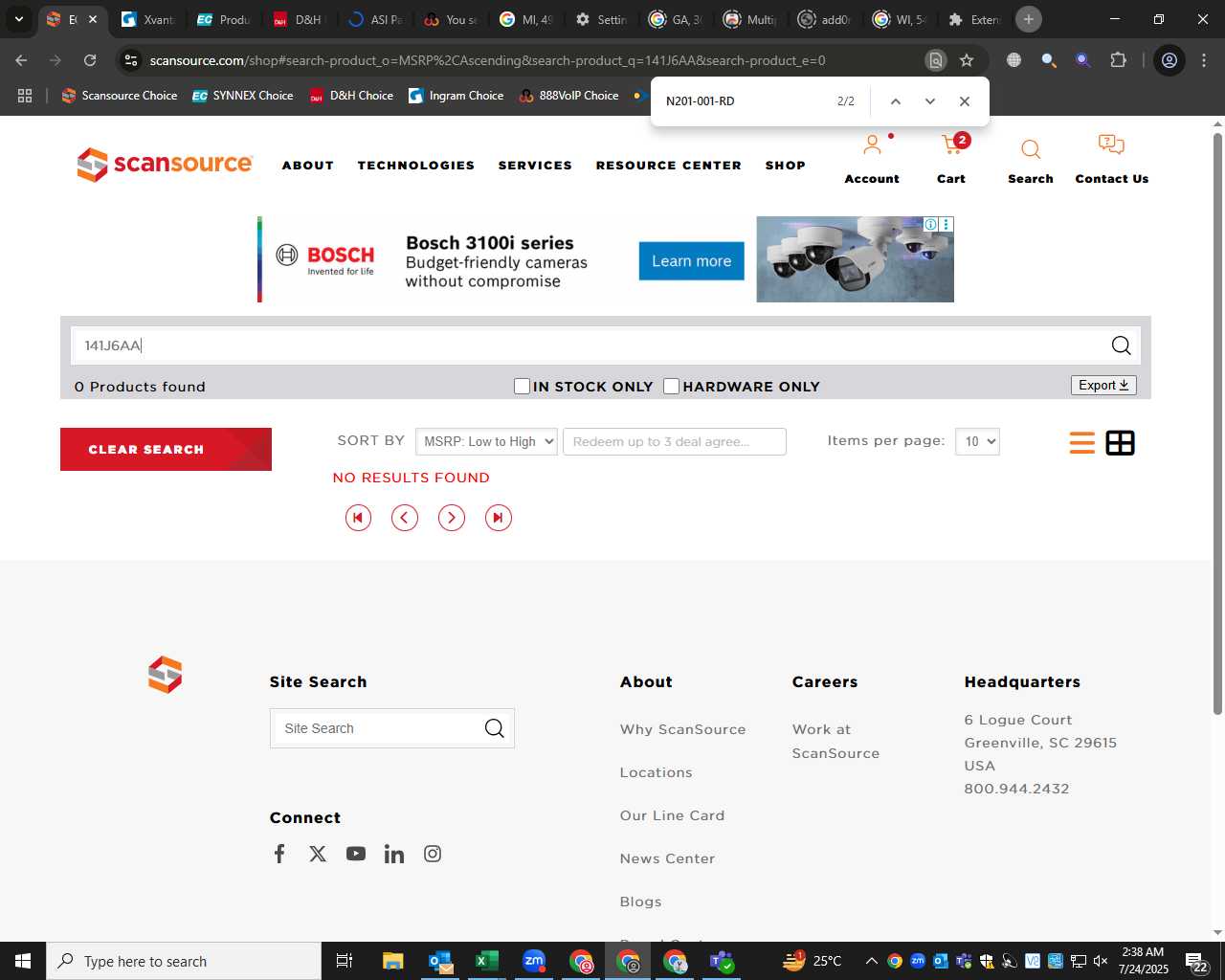The width and height of the screenshot is (1225, 980).
Task: Open the SERVICES menu
Action: pyautogui.click(x=535, y=166)
